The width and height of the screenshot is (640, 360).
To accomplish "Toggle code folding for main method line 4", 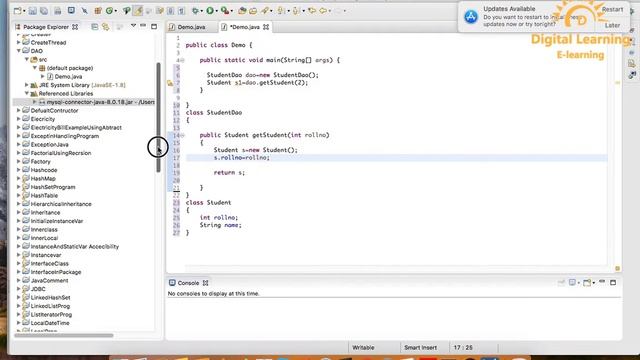I will (182, 60).
